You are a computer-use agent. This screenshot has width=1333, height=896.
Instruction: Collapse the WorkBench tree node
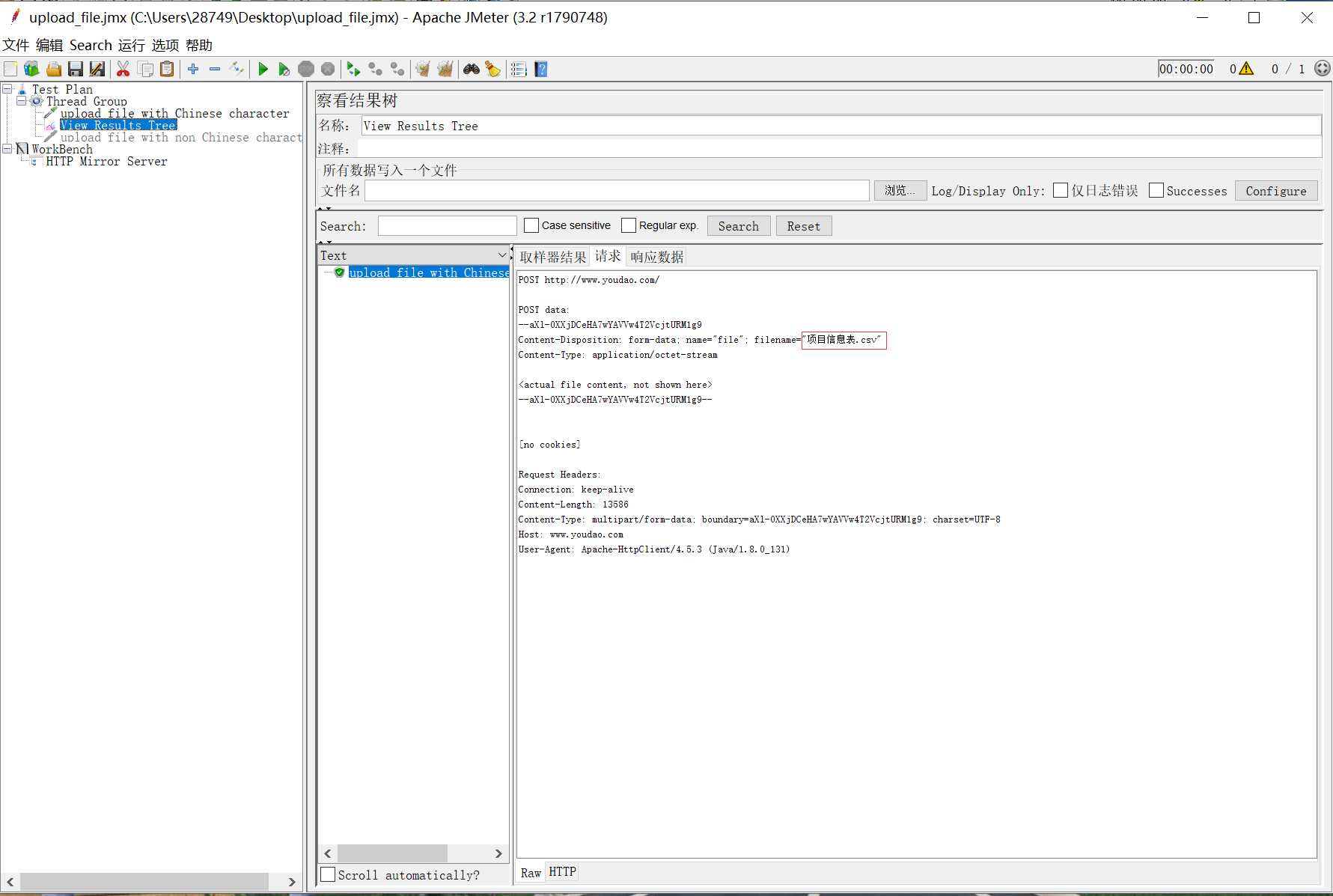pos(7,149)
